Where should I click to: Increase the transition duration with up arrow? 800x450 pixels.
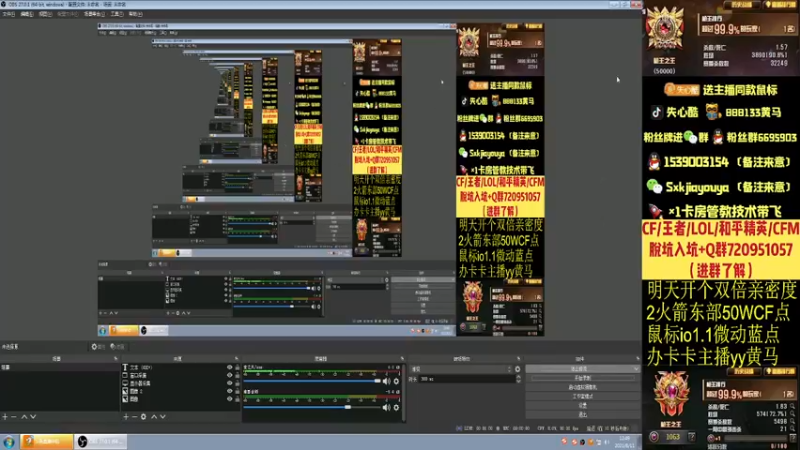[x=518, y=377]
